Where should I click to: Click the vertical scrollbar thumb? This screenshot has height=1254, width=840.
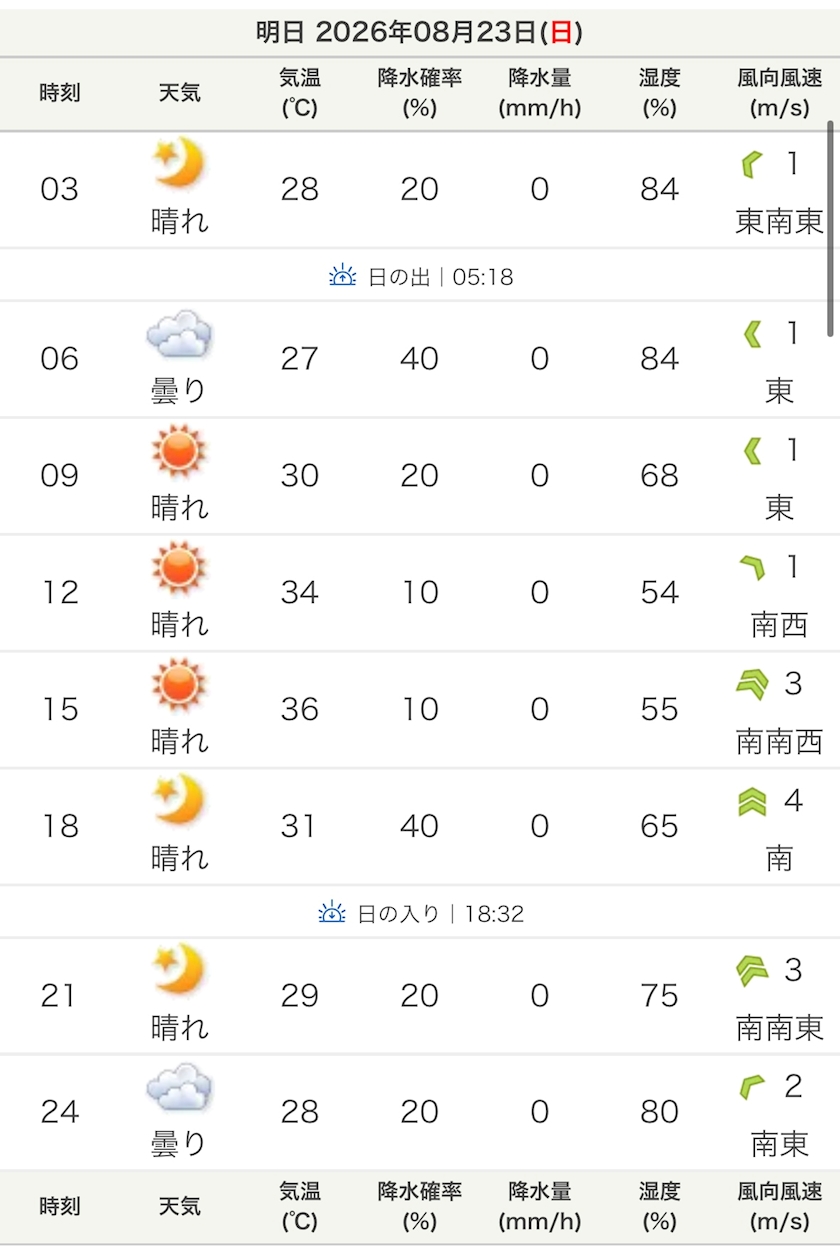(x=830, y=229)
